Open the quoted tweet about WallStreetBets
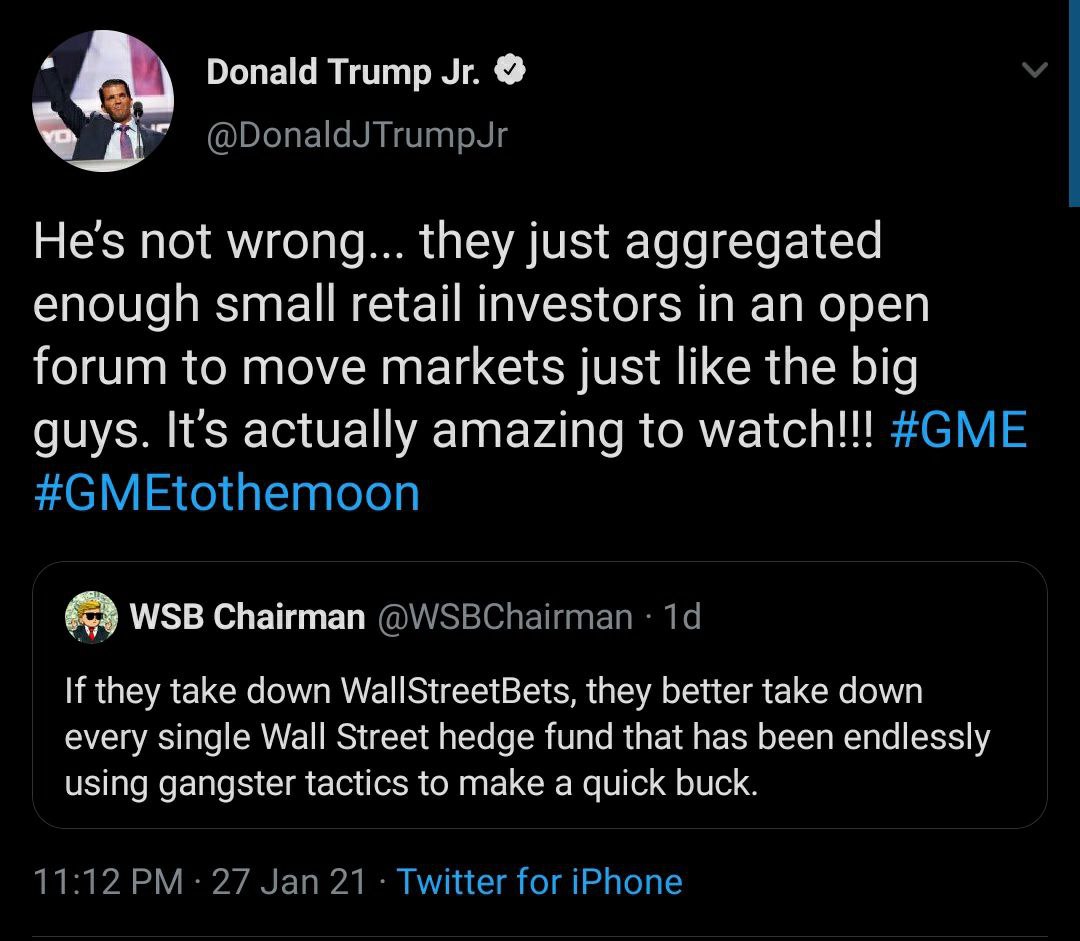This screenshot has height=941, width=1080. (x=540, y=737)
